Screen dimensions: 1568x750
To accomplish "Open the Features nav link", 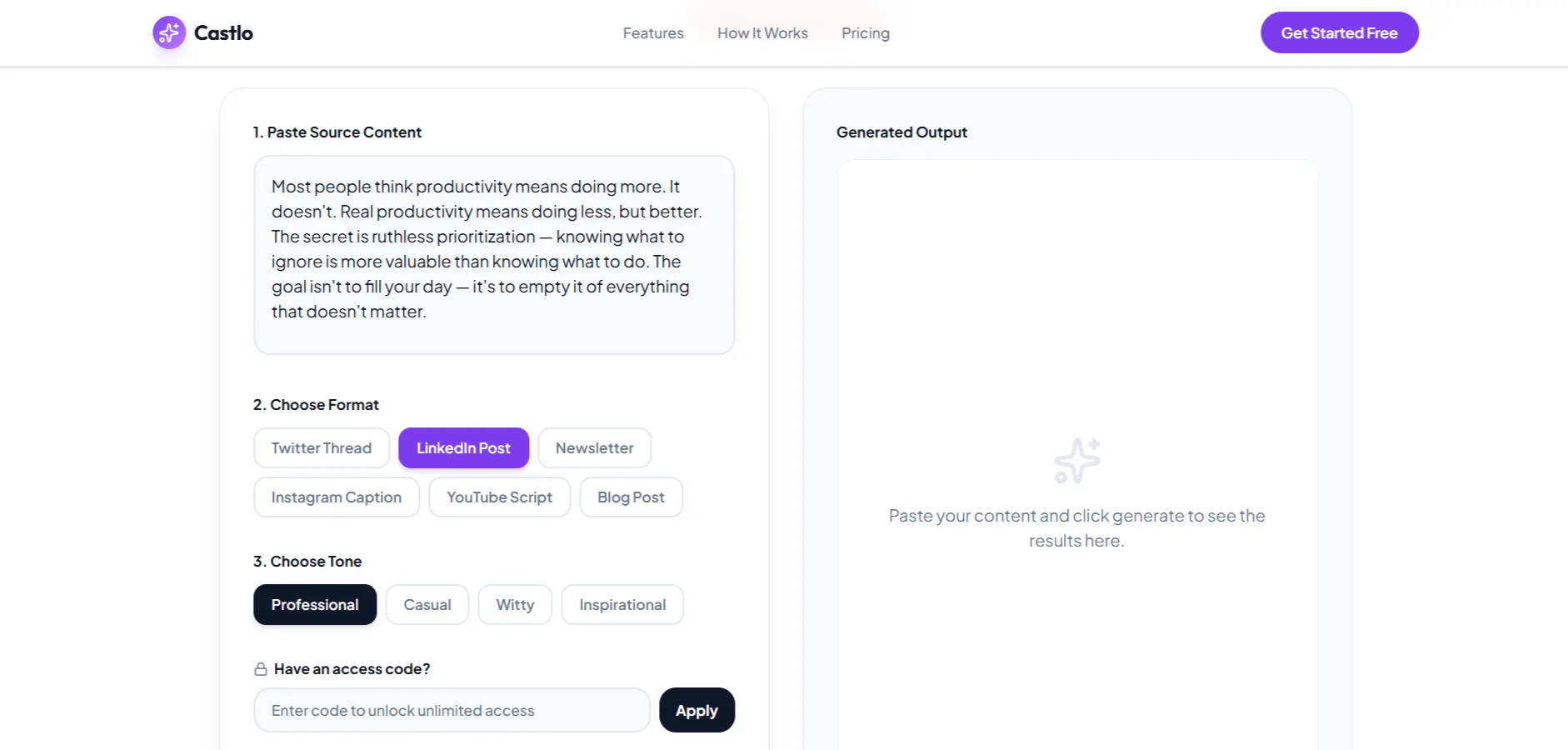I will 653,33.
